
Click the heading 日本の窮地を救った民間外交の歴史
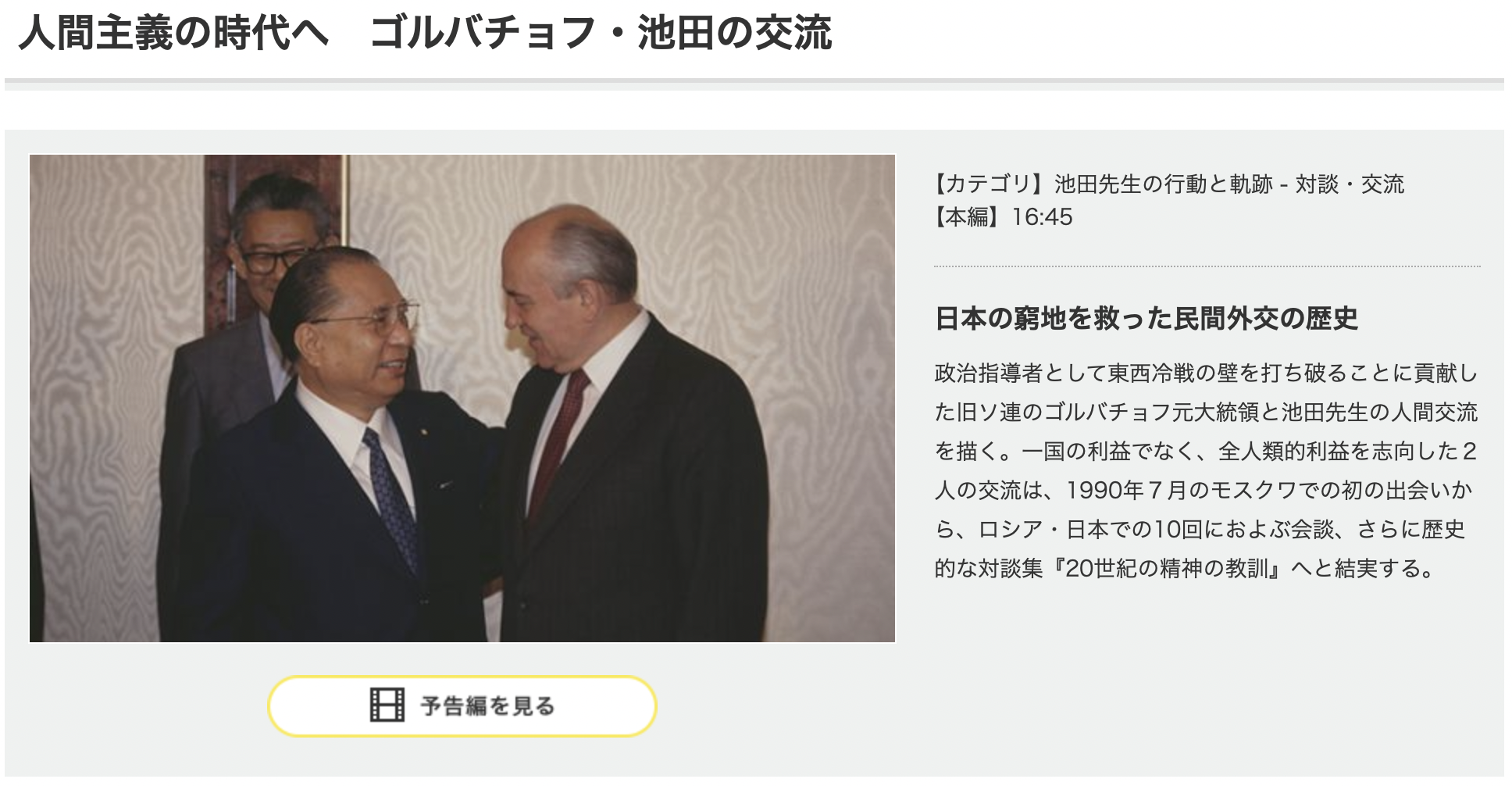click(1146, 319)
